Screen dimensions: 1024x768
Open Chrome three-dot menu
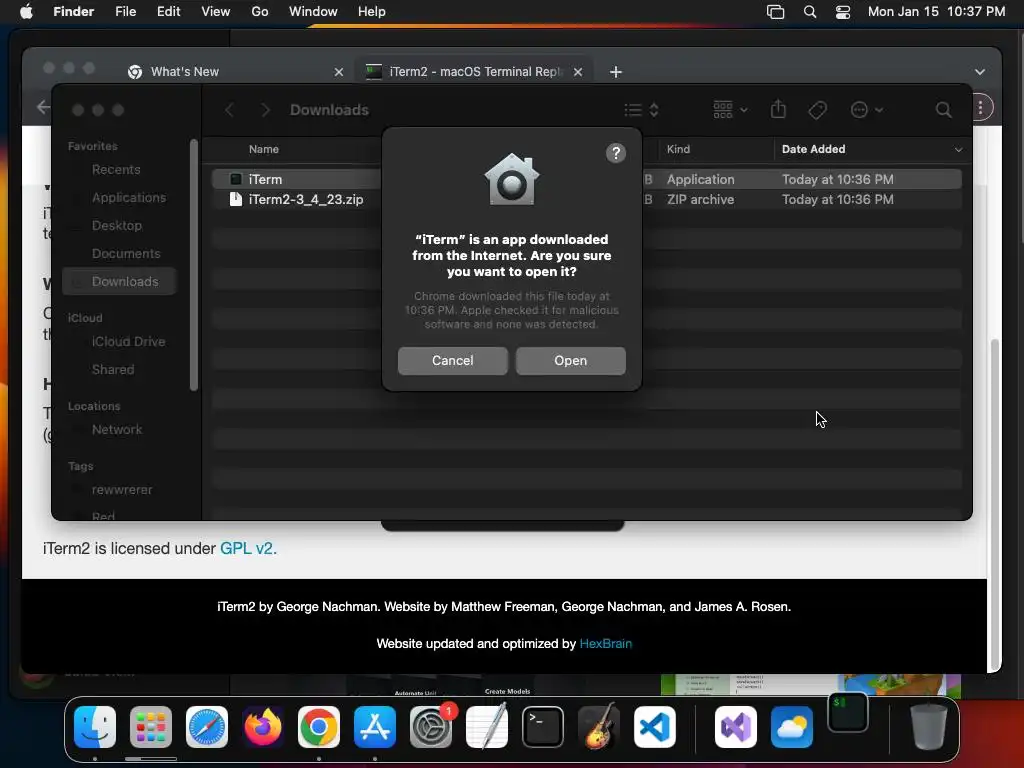[981, 108]
